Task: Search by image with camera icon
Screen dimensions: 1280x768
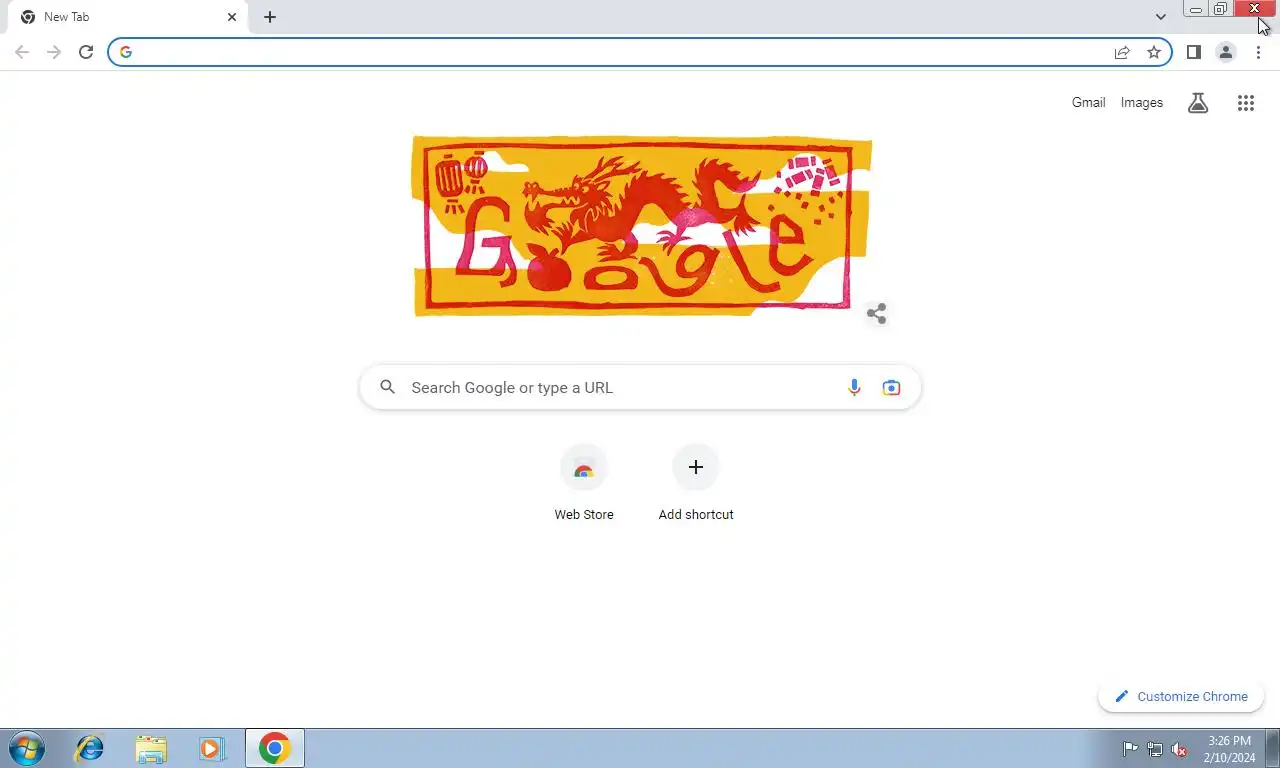Action: (891, 388)
